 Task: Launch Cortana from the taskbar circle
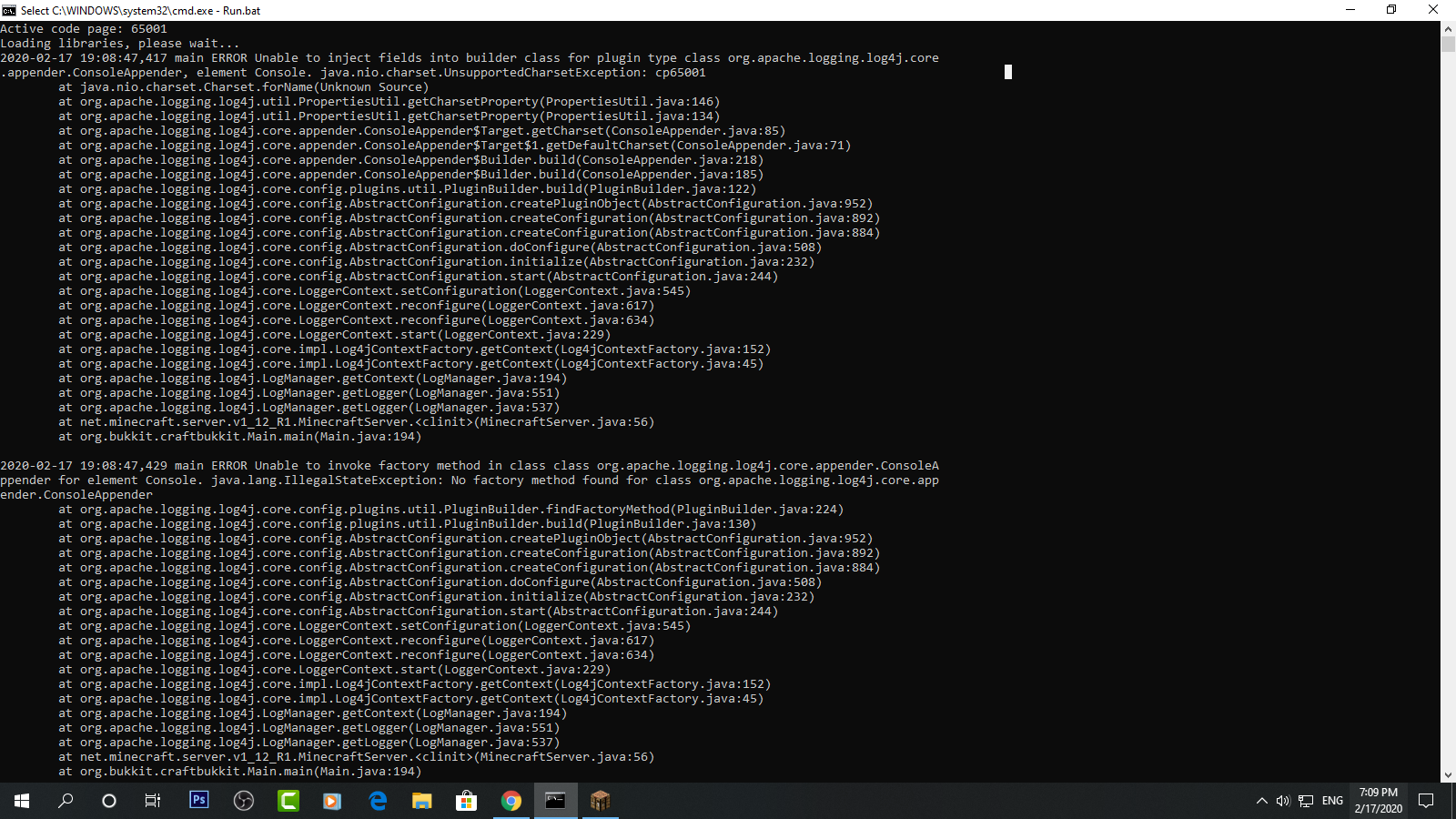pyautogui.click(x=109, y=801)
